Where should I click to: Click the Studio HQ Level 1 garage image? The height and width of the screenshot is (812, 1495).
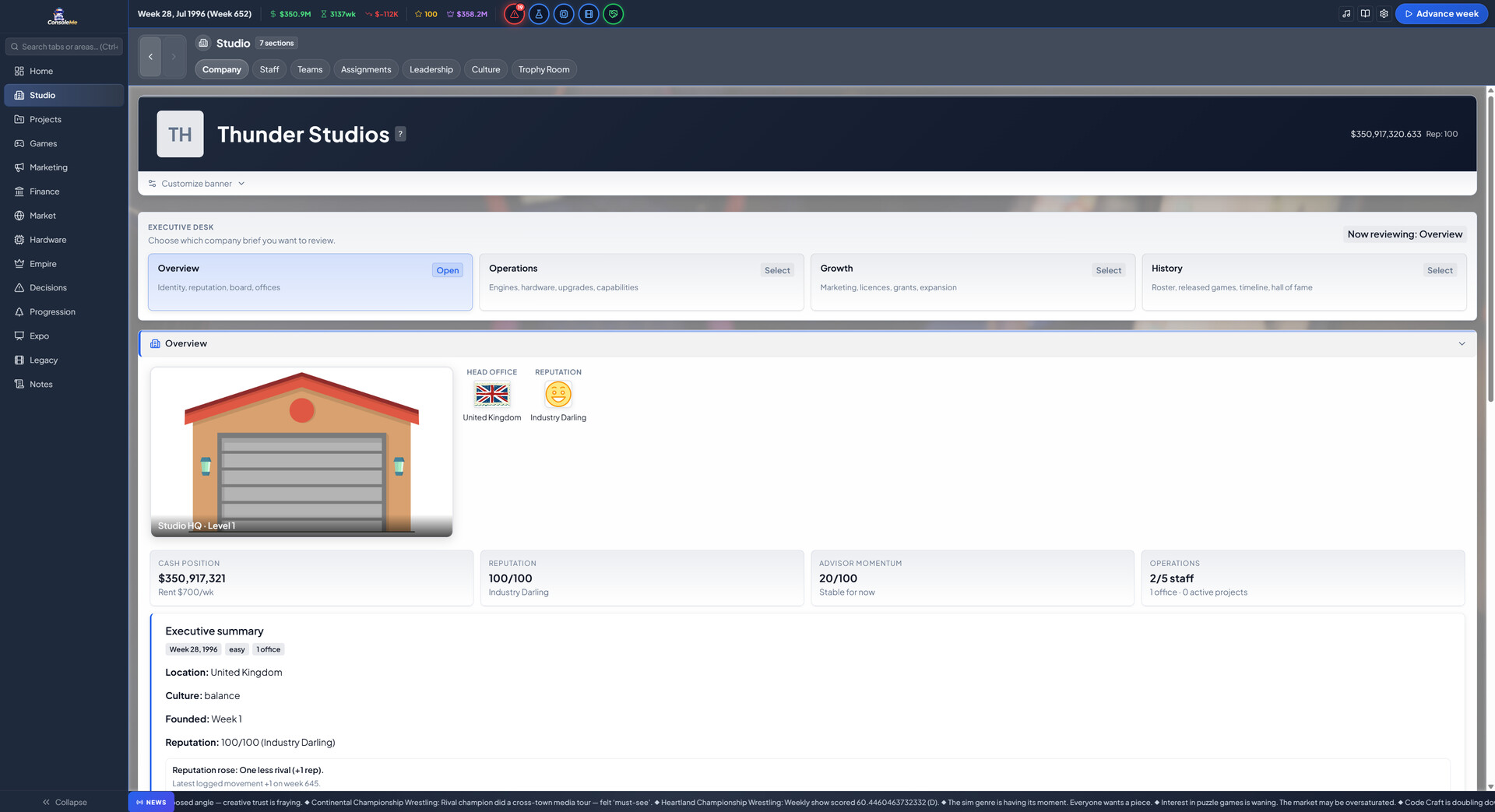[x=301, y=452]
